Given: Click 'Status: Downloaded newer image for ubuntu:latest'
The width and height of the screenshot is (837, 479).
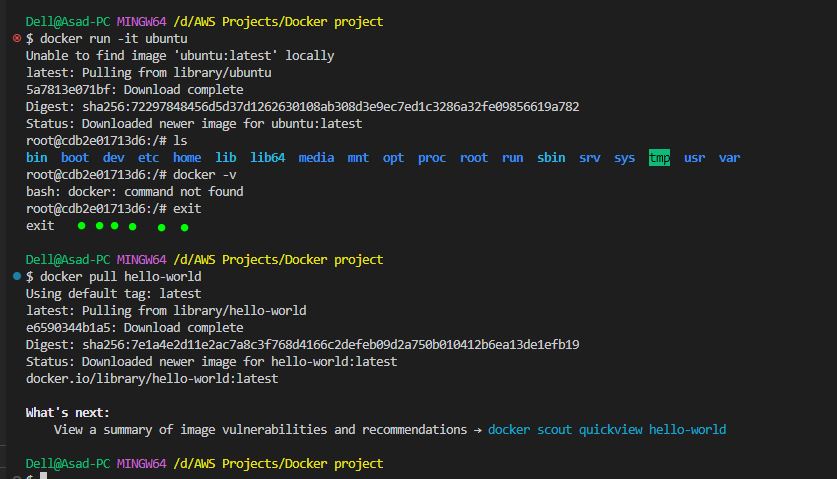Looking at the screenshot, I should 194,123.
